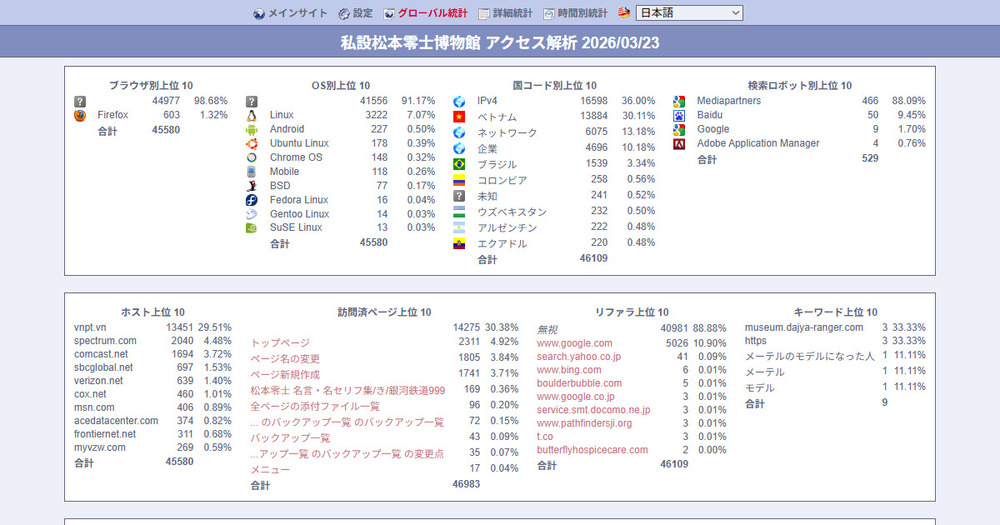Click the Argentina flag beside アルゼンチン
Screen dimensions: 1000x525
click(459, 228)
